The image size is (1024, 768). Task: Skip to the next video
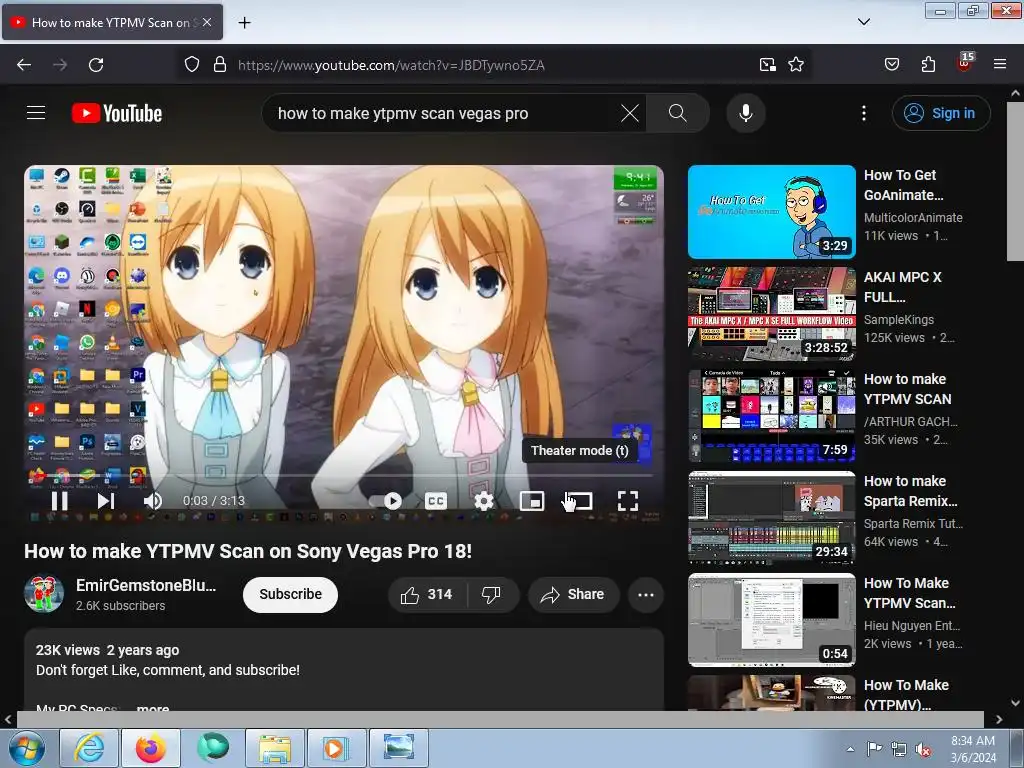106,501
